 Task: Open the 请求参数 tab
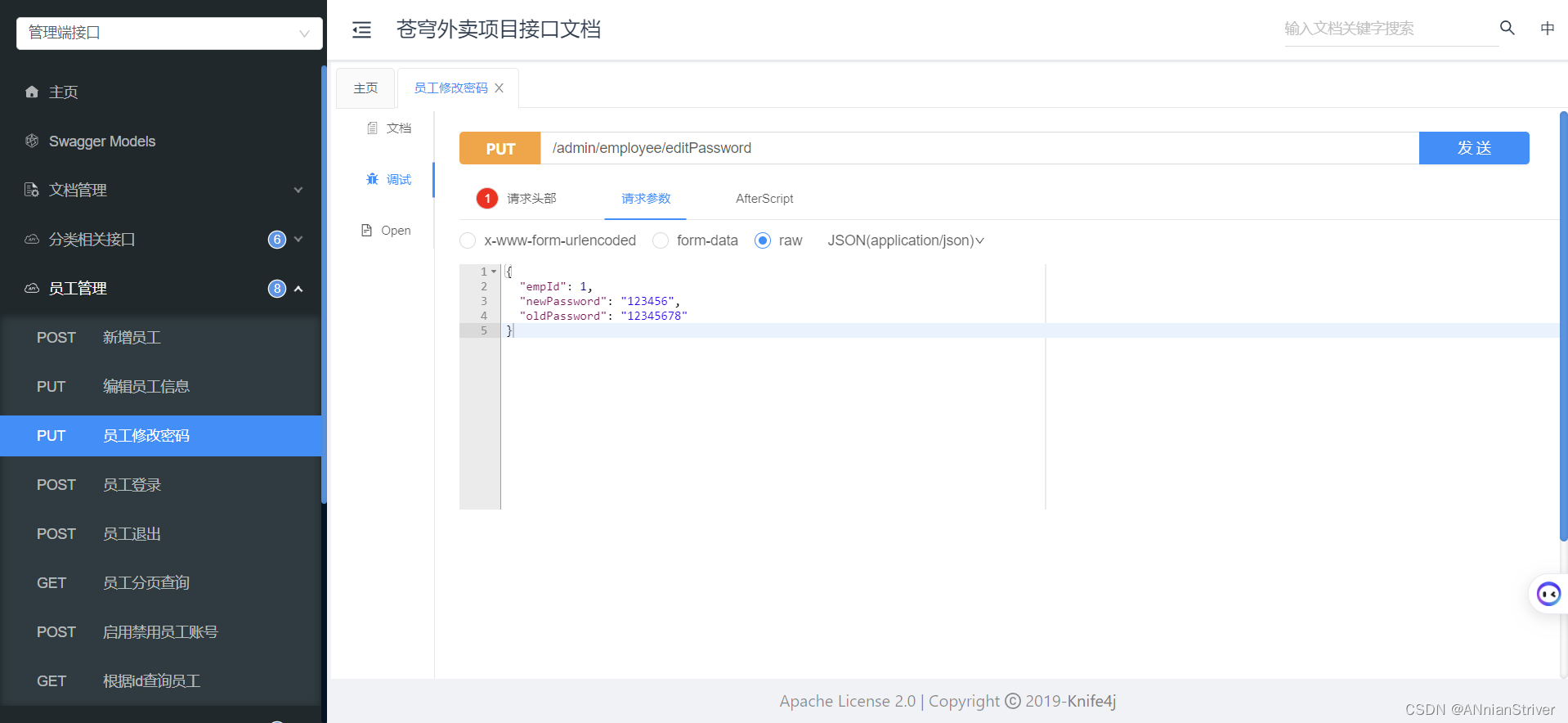point(646,198)
